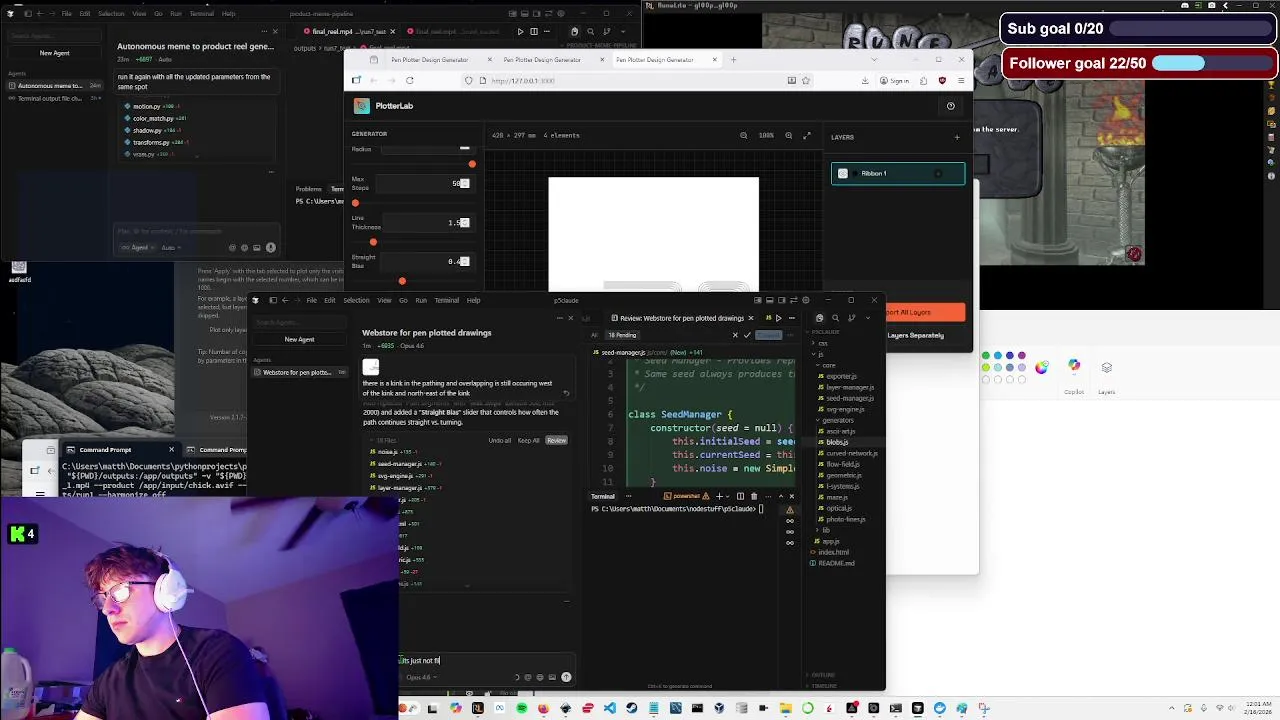Discard changes X in review toolbar
Viewport: 1280px width, 720px height.
coord(735,335)
